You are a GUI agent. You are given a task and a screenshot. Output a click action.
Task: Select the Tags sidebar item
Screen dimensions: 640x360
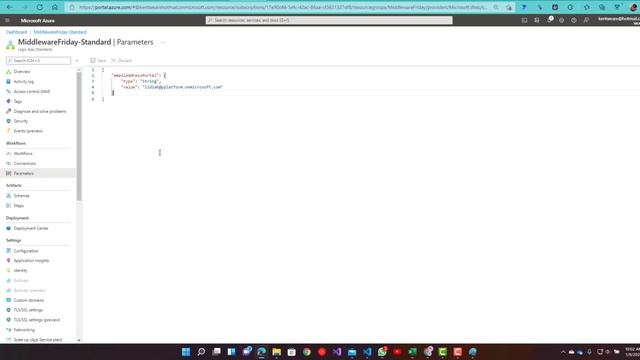tap(18, 101)
